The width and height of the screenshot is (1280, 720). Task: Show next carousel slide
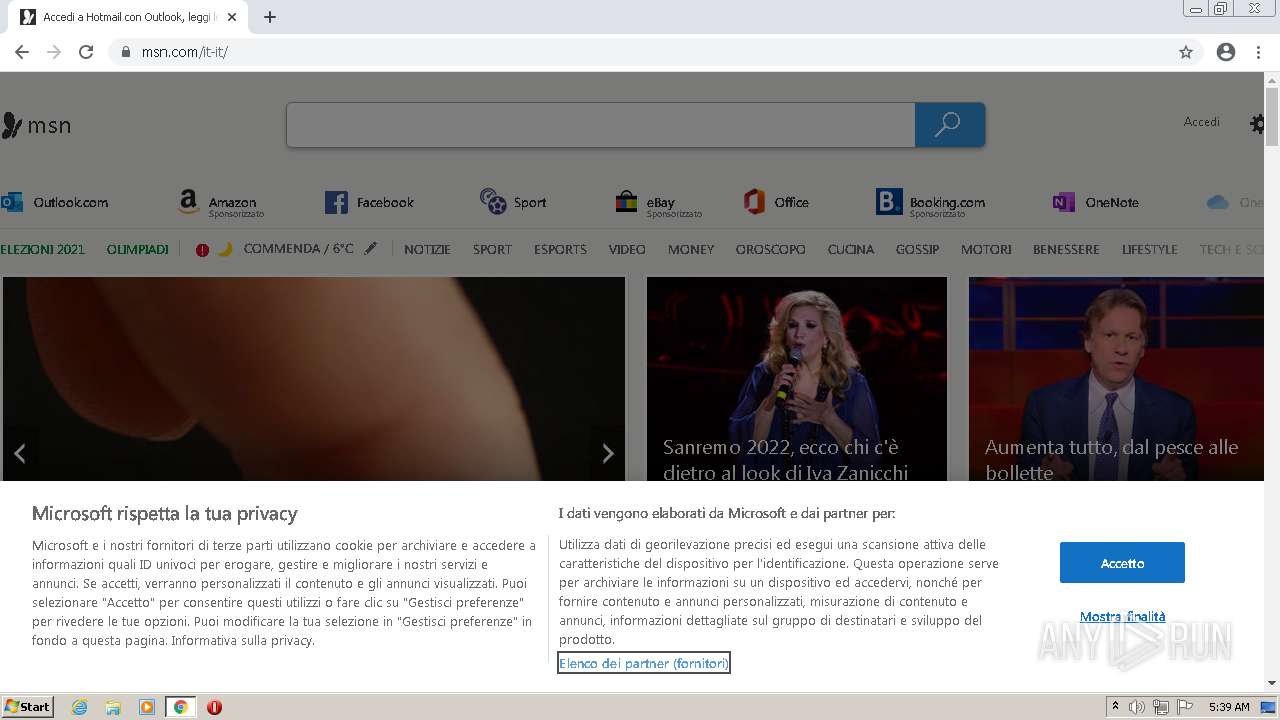coord(607,453)
